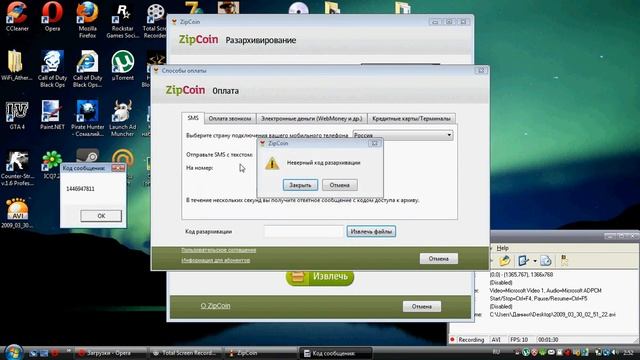Click Закрыть in the ZipCoin warning dialog
The width and height of the screenshot is (640, 360).
300,185
